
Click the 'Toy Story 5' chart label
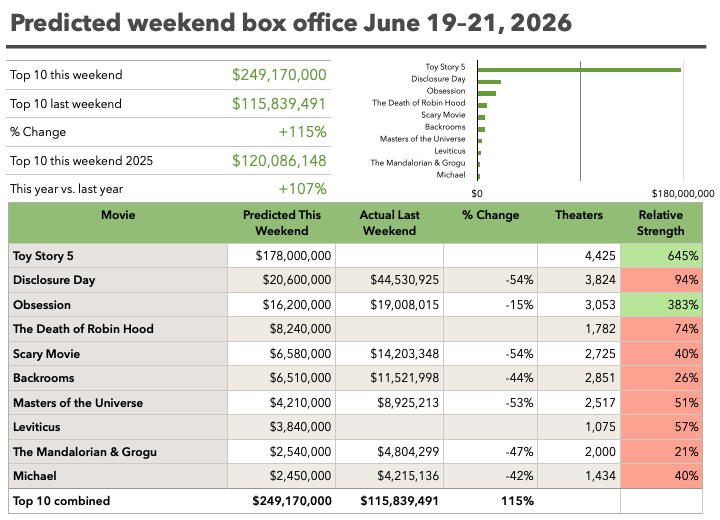[x=445, y=67]
